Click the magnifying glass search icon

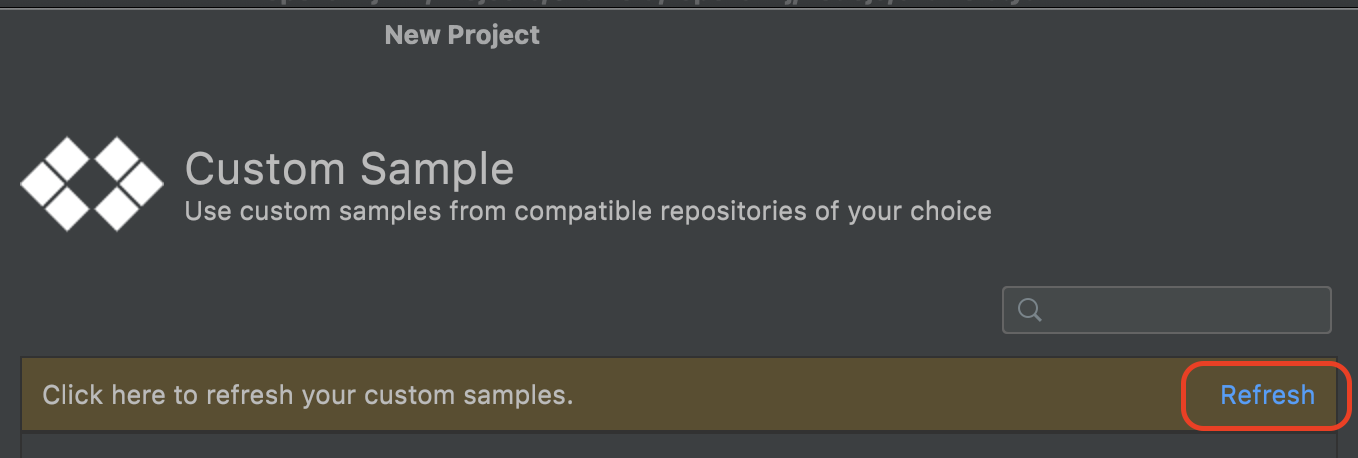point(1030,310)
